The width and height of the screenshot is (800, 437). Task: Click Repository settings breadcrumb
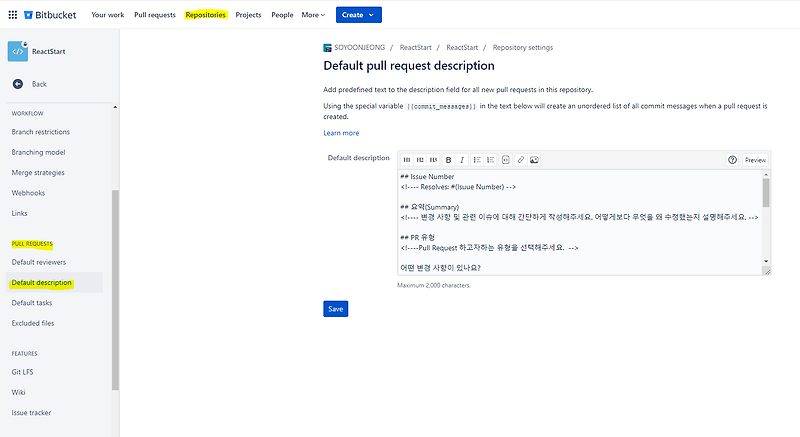coord(522,47)
